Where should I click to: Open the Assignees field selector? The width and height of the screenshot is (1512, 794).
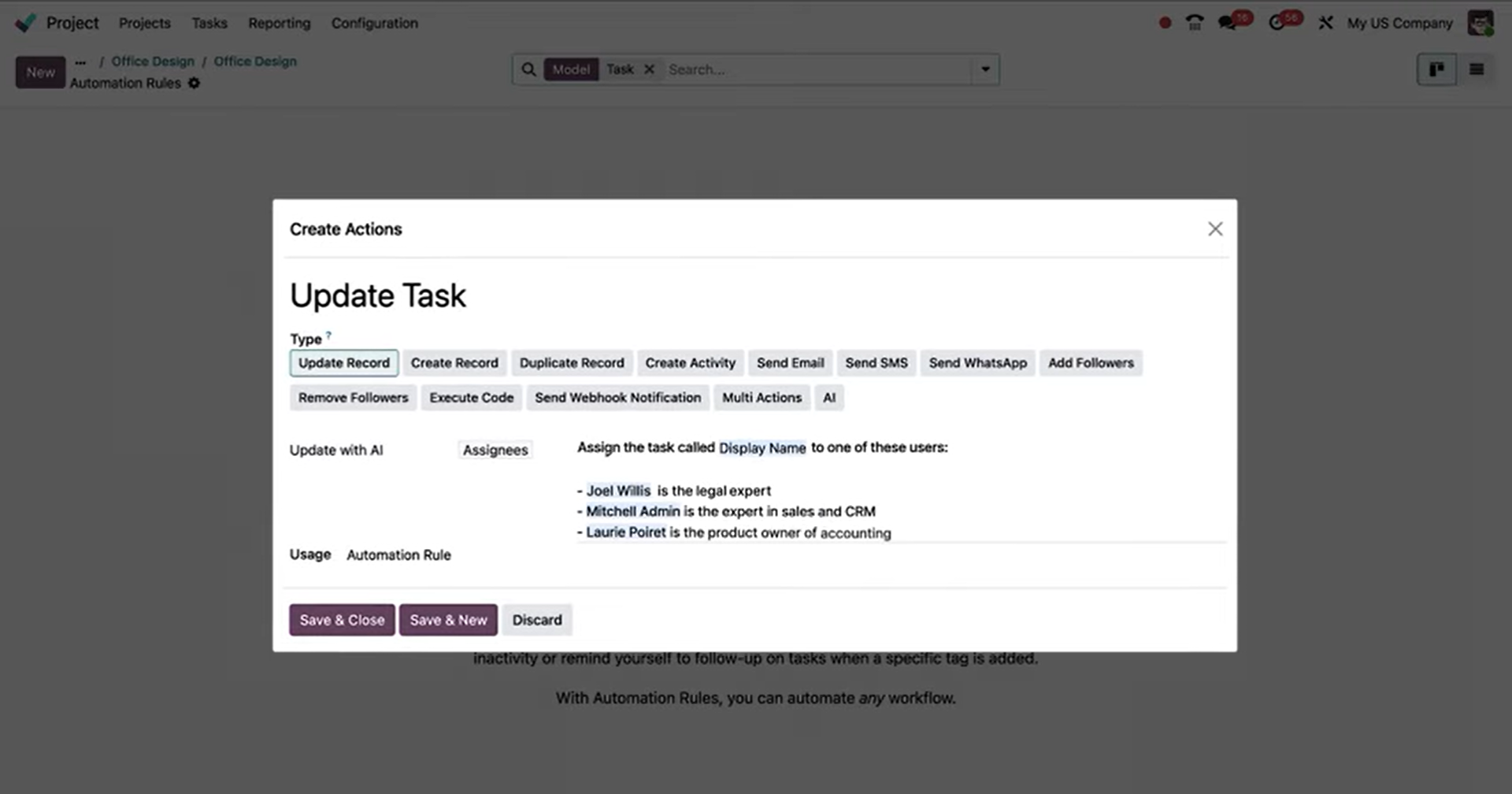tap(495, 450)
